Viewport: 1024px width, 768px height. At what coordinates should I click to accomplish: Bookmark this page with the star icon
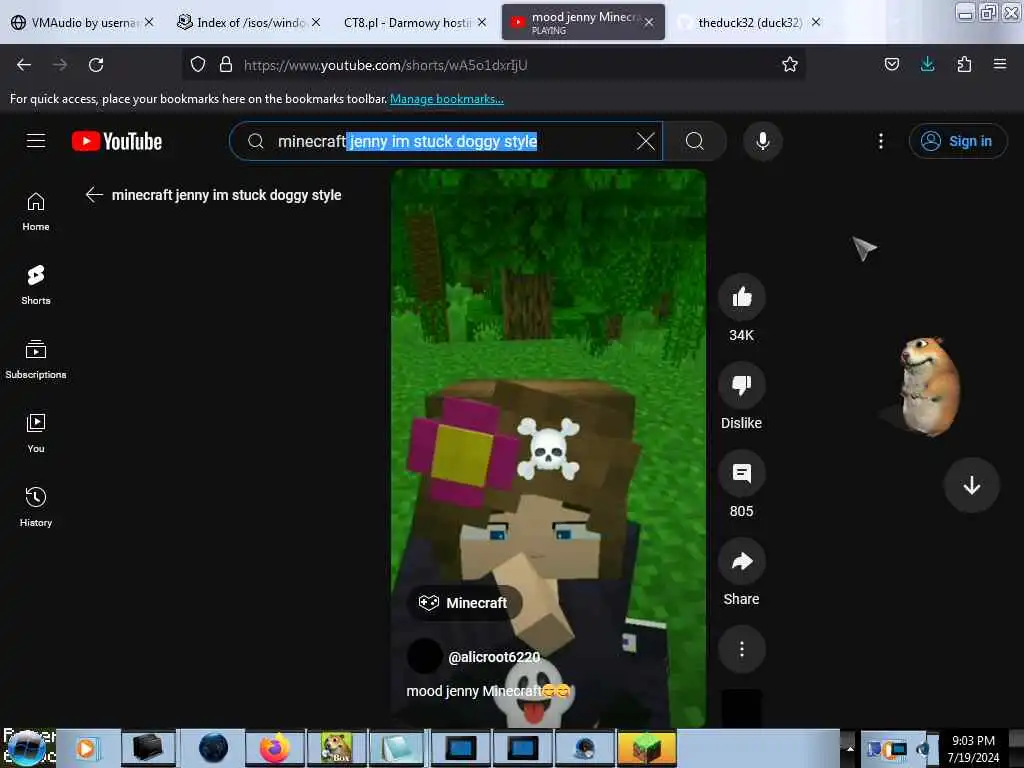790,64
